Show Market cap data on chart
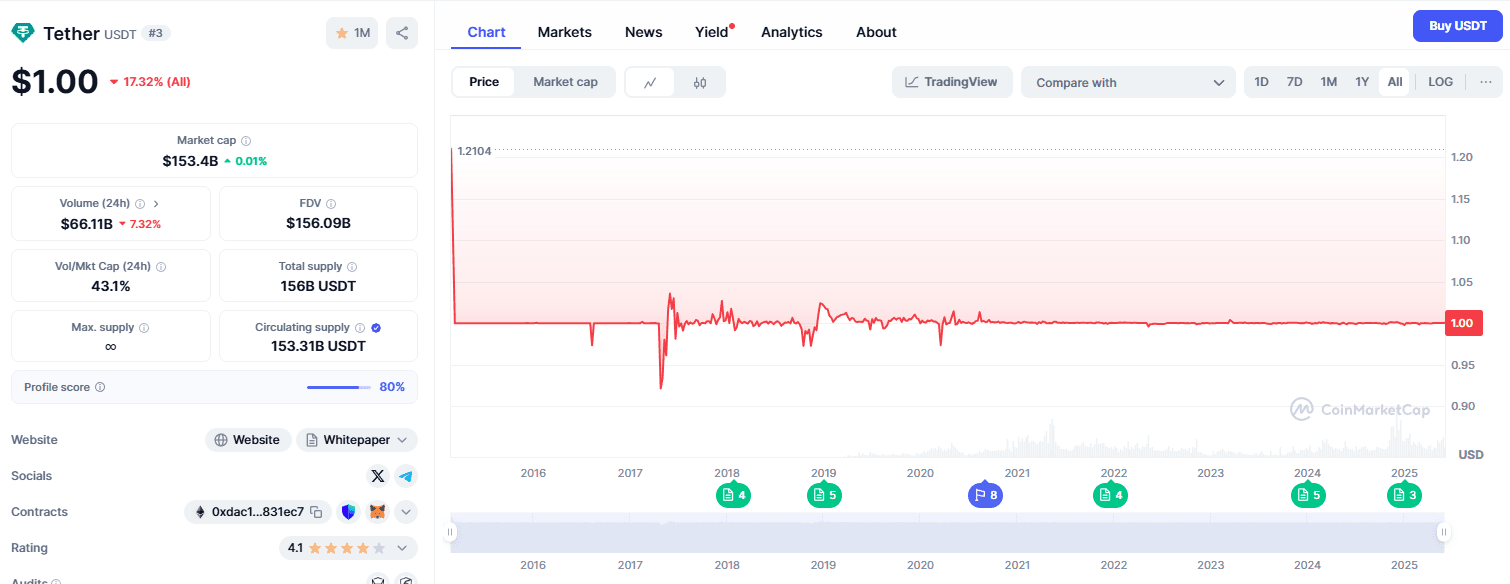 click(565, 82)
